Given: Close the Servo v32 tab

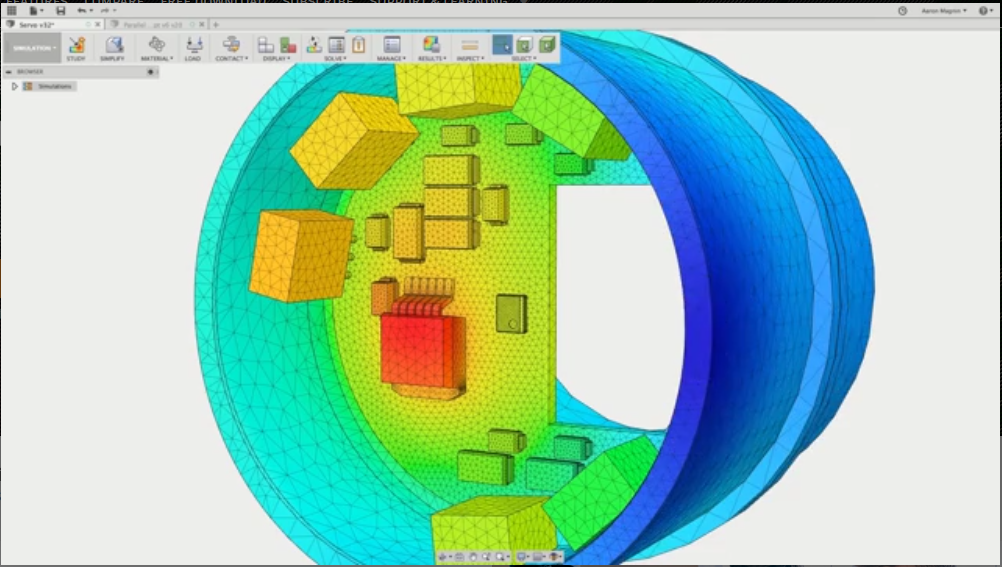Looking at the screenshot, I should 98,24.
